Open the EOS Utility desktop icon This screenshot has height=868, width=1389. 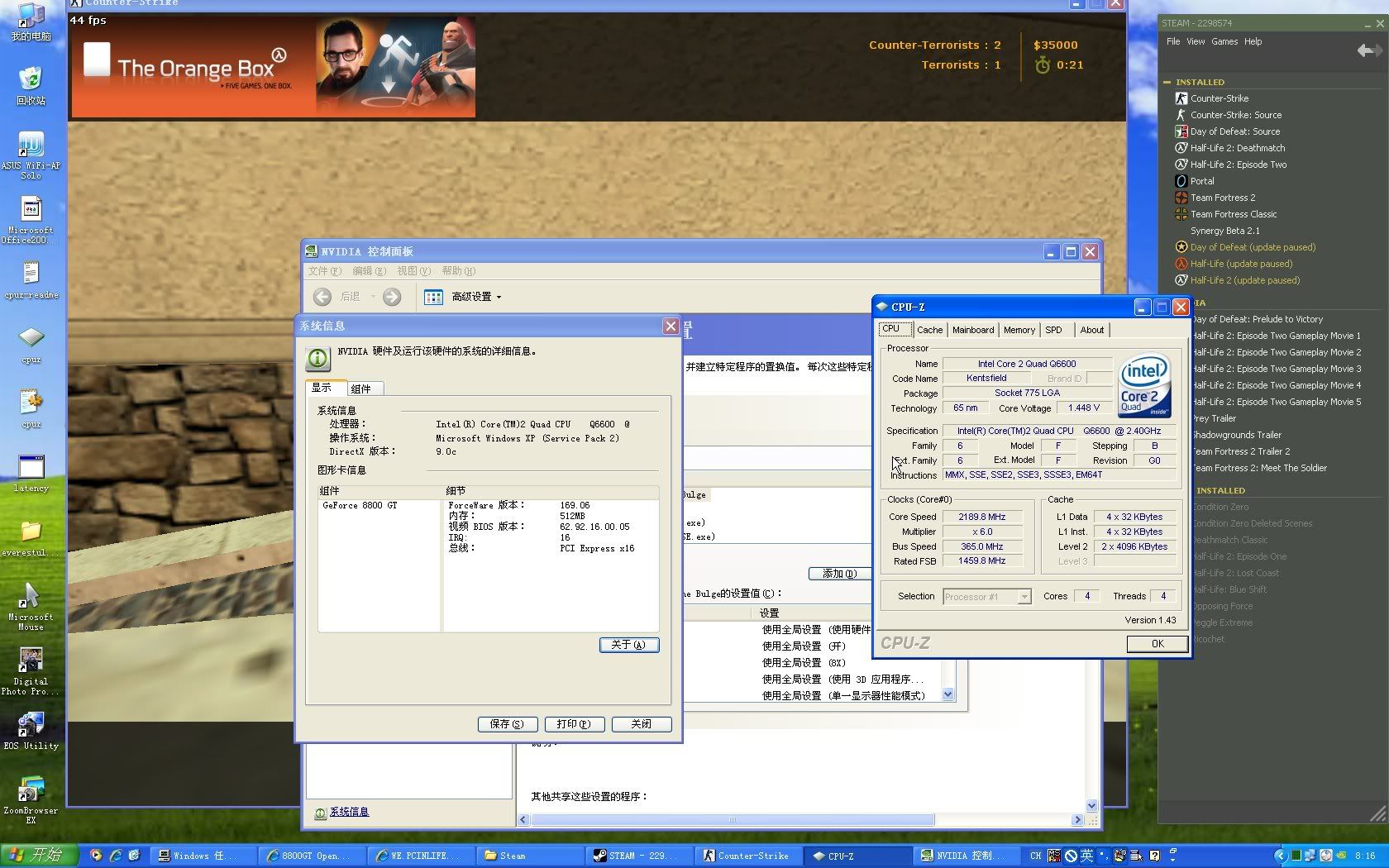click(31, 725)
